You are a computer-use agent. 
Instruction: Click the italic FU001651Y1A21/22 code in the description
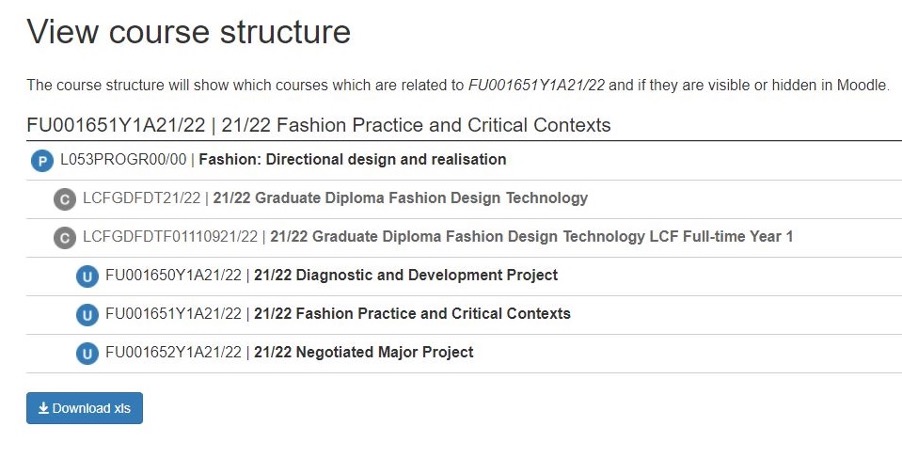point(536,86)
